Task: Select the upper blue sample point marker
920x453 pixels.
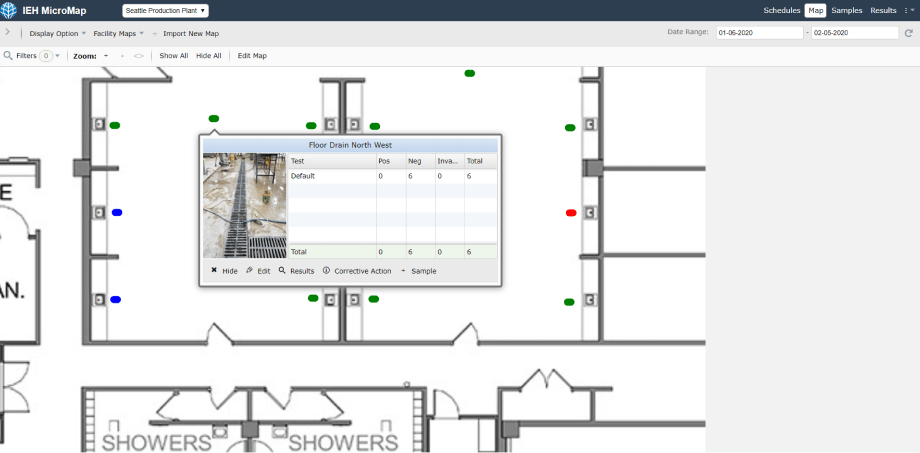Action: pyautogui.click(x=117, y=213)
